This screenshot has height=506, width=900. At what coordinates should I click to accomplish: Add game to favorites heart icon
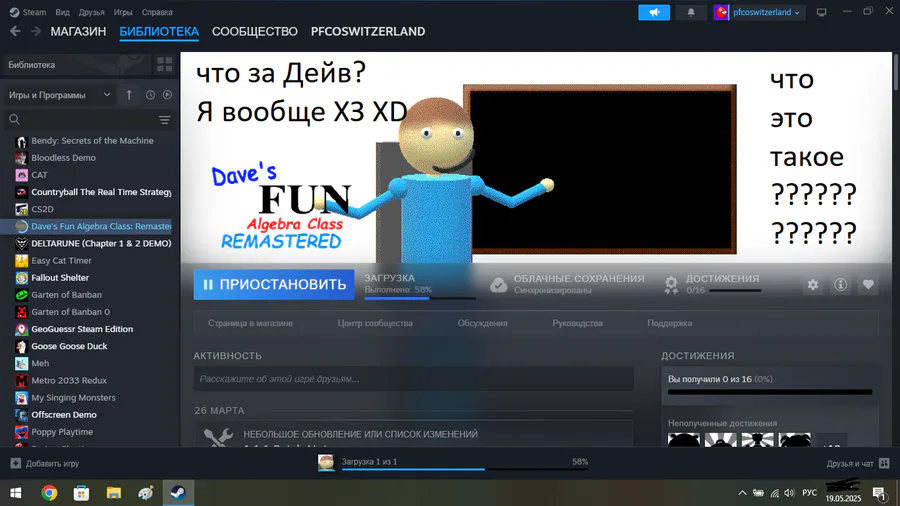(868, 285)
